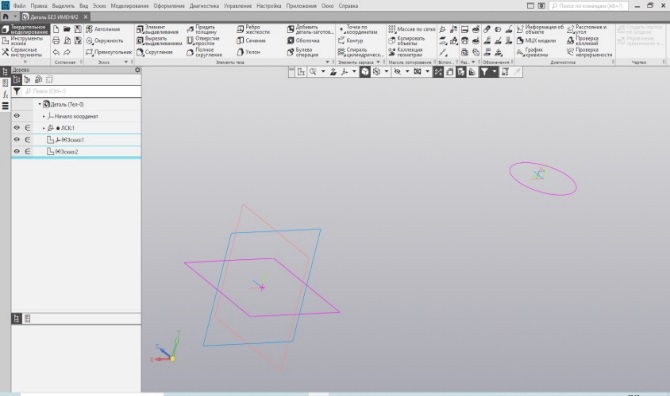670x396 pixels.
Task: Expand the Начало координат tree node
Action: [44, 116]
